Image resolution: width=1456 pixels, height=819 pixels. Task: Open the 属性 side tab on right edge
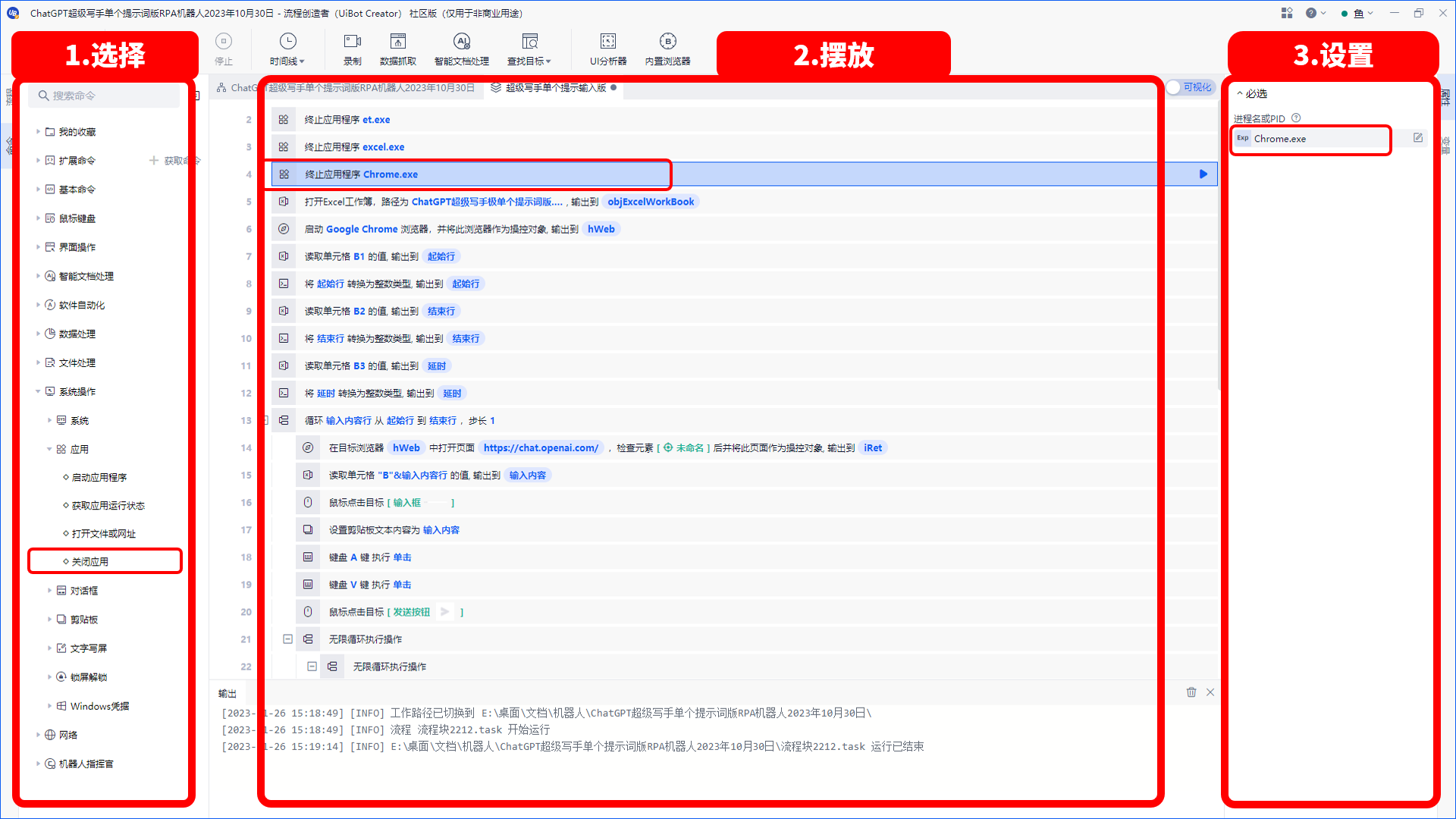click(x=1445, y=97)
